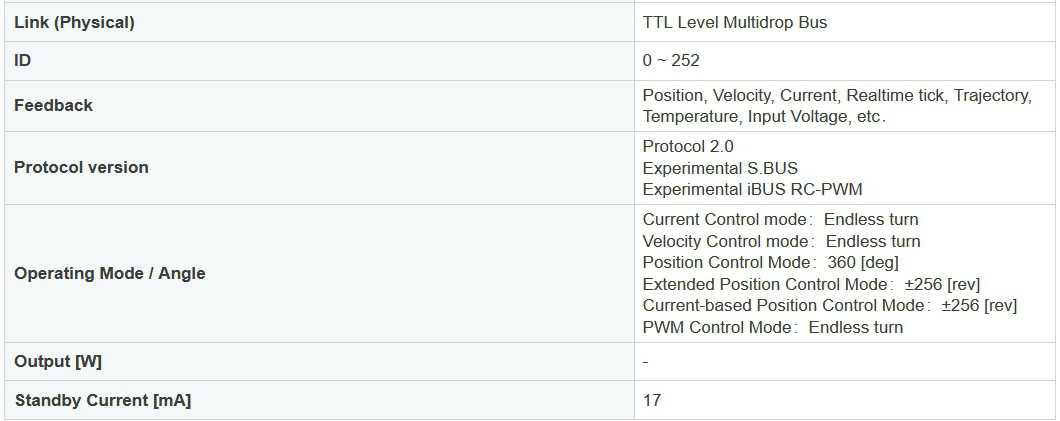Click the feedback text starting with "Position, Velocity"
This screenshot has width=1060, height=421.
[x=836, y=96]
